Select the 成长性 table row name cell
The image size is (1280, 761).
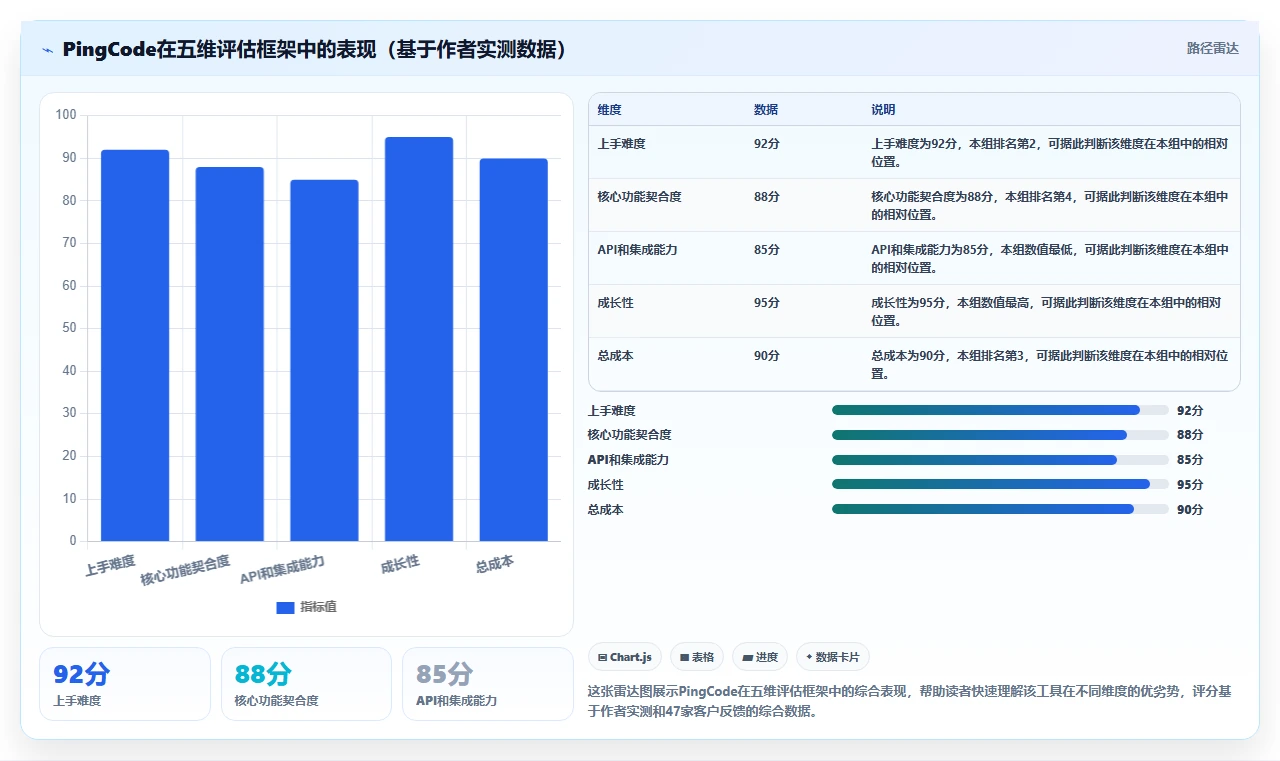point(616,303)
